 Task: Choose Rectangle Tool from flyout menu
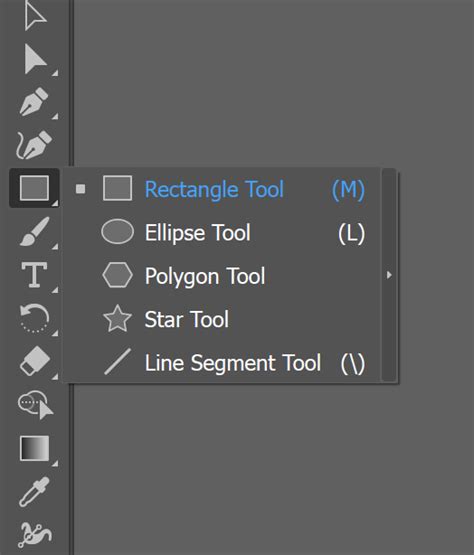(x=222, y=189)
